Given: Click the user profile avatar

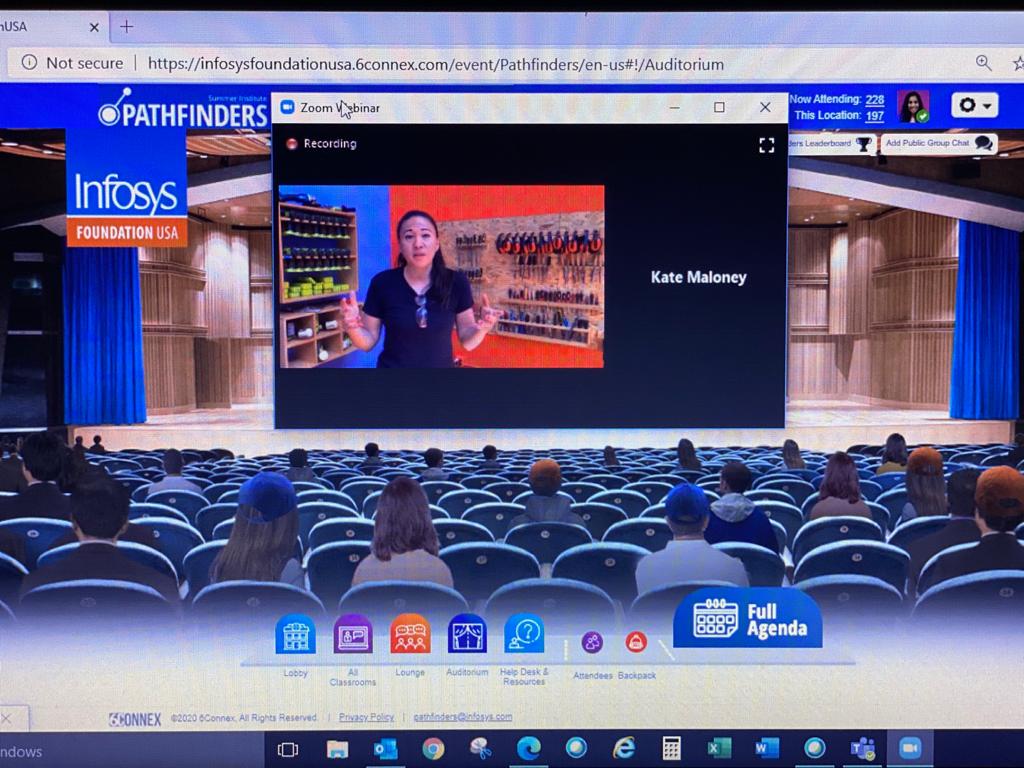Looking at the screenshot, I should (x=913, y=106).
